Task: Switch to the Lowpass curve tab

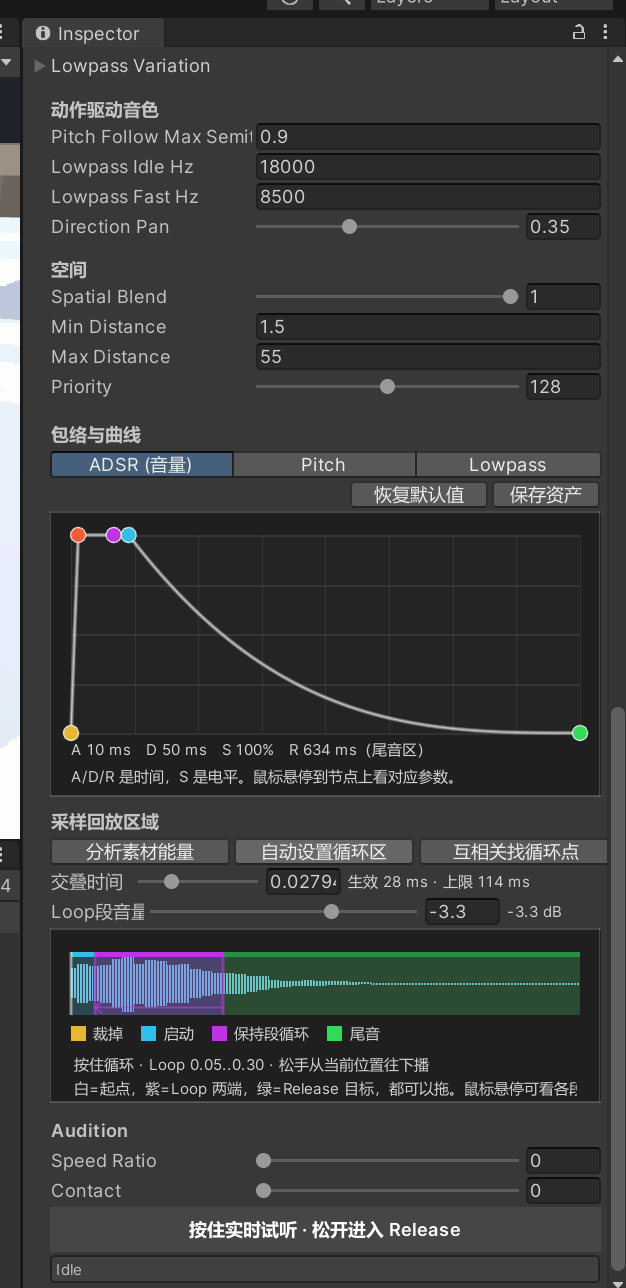Action: [x=508, y=465]
